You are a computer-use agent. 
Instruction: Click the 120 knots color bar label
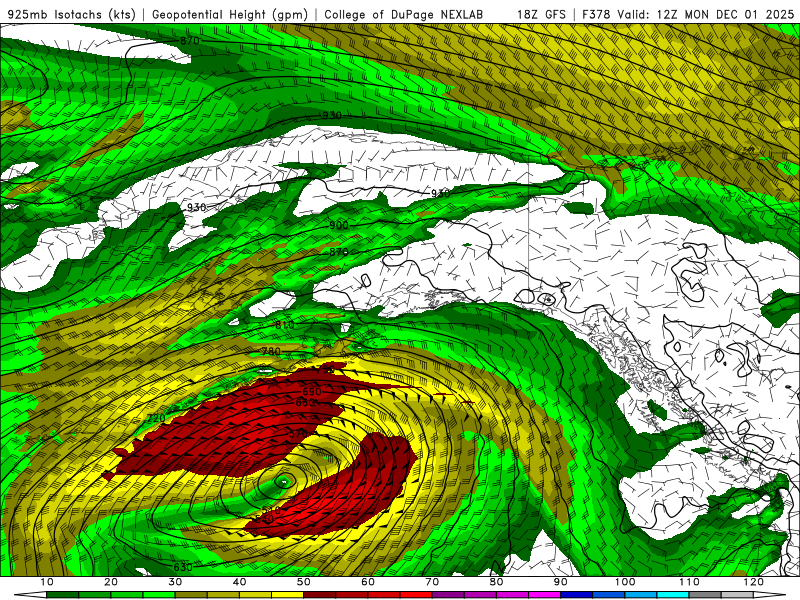[754, 582]
